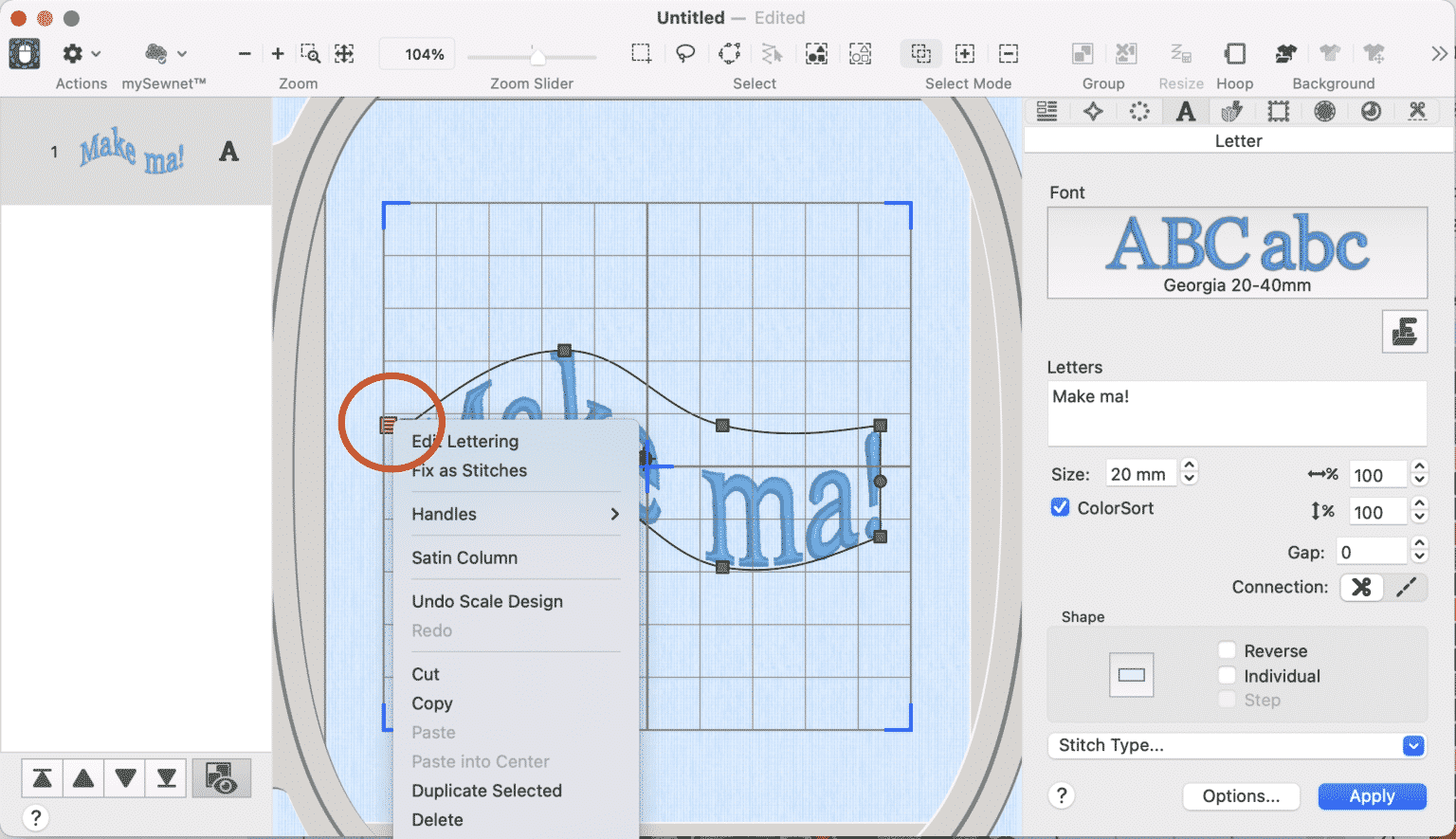Tick the Individual checkbox
Image resolution: width=1456 pixels, height=839 pixels.
(1227, 675)
